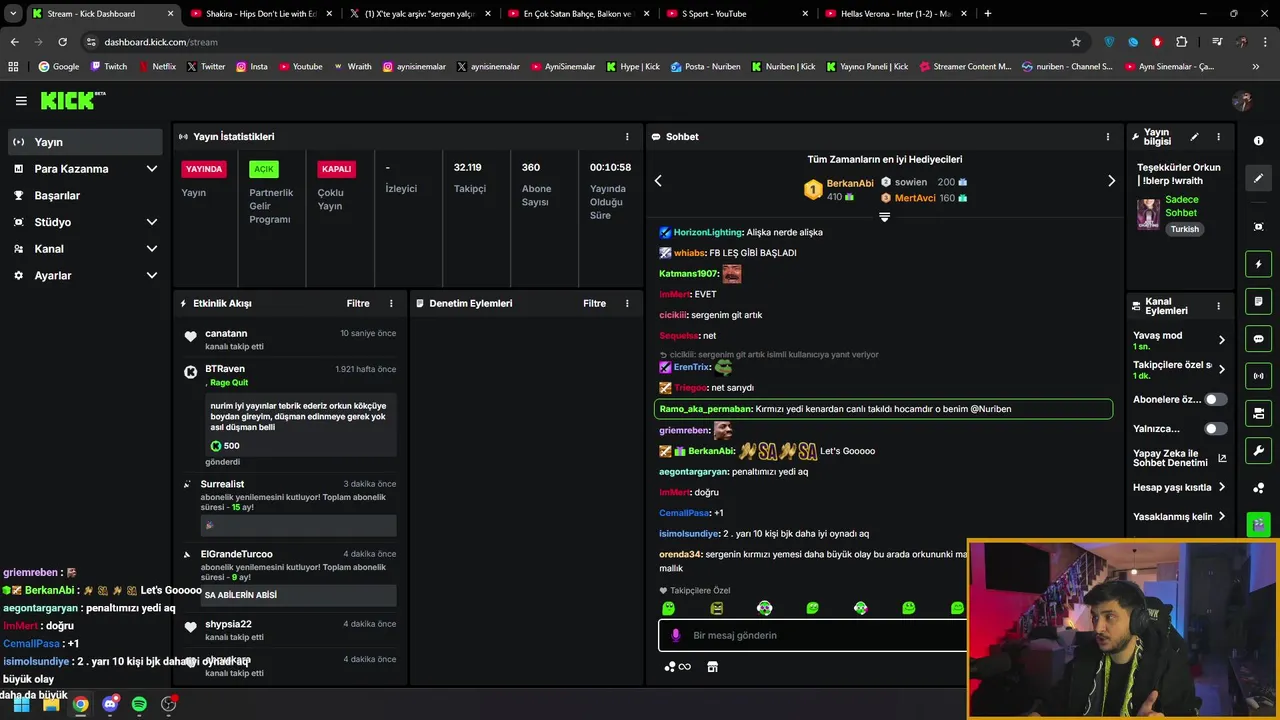Open Chrome from Windows taskbar
This screenshot has width=1280, height=720.
click(x=80, y=704)
